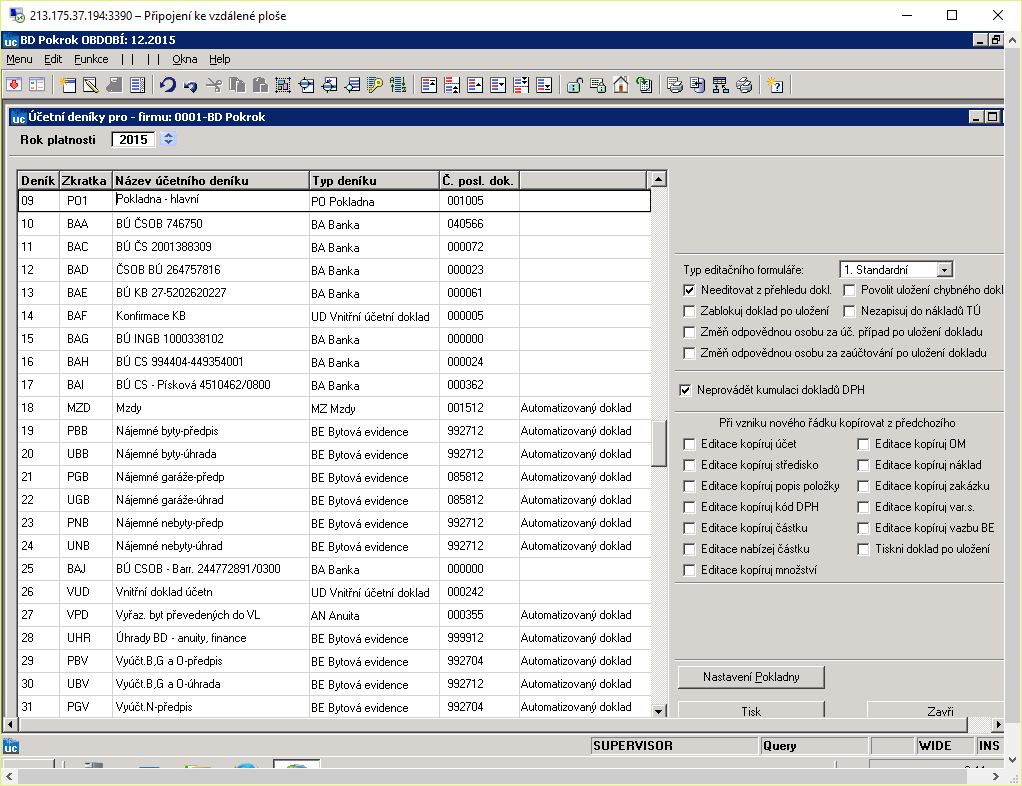Viewport: 1022px width, 786px height.
Task: Click the first printer icon in toolbar
Action: [x=675, y=85]
